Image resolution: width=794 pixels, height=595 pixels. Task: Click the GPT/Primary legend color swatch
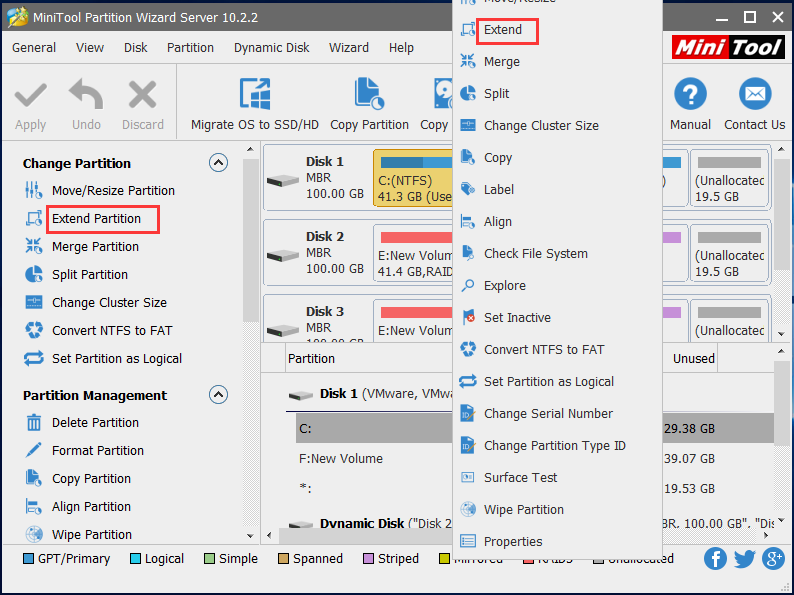28,559
